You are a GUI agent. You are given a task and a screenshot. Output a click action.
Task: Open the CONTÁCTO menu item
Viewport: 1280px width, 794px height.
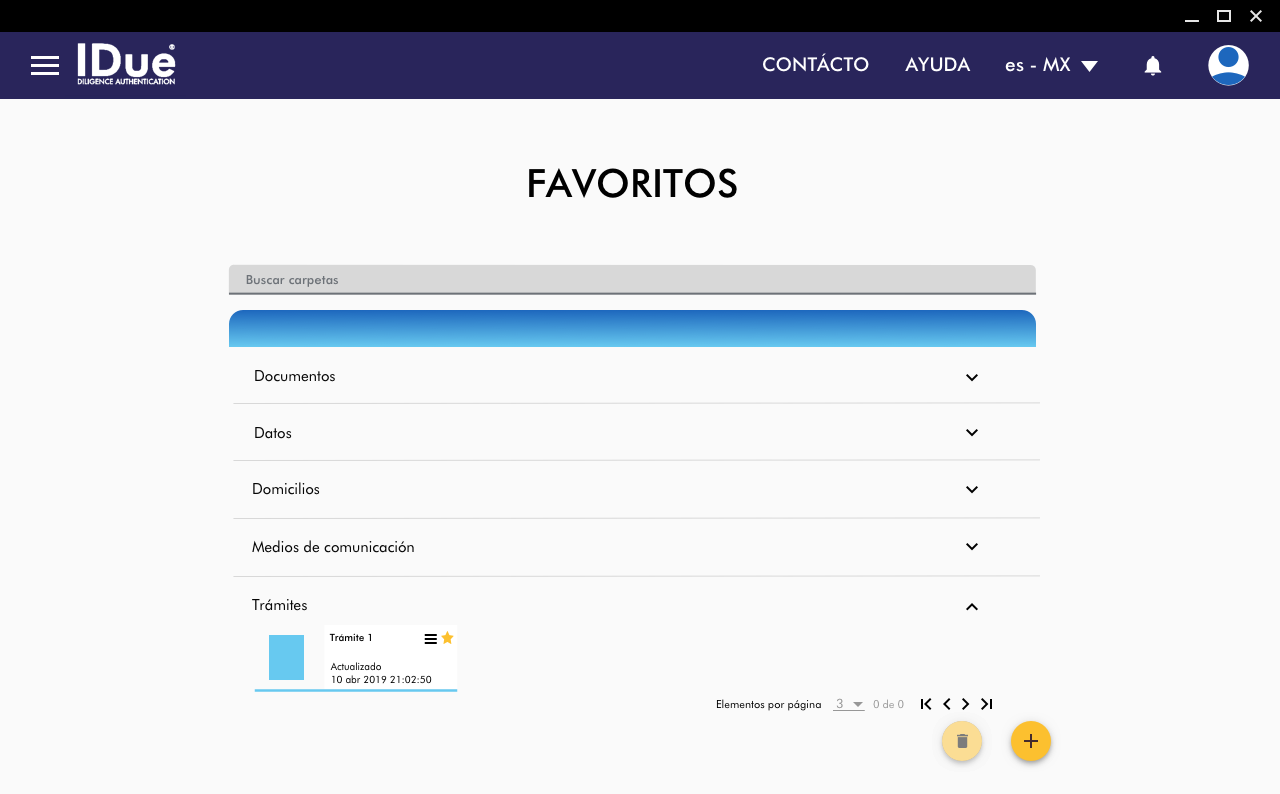pyautogui.click(x=815, y=65)
